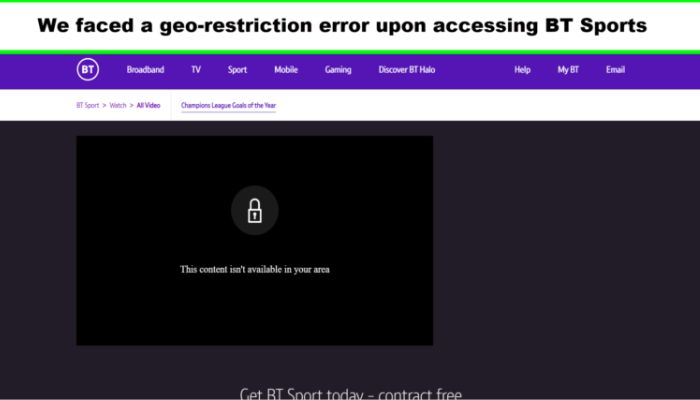The image size is (700, 400).
Task: Go to My BT
Action: (568, 70)
